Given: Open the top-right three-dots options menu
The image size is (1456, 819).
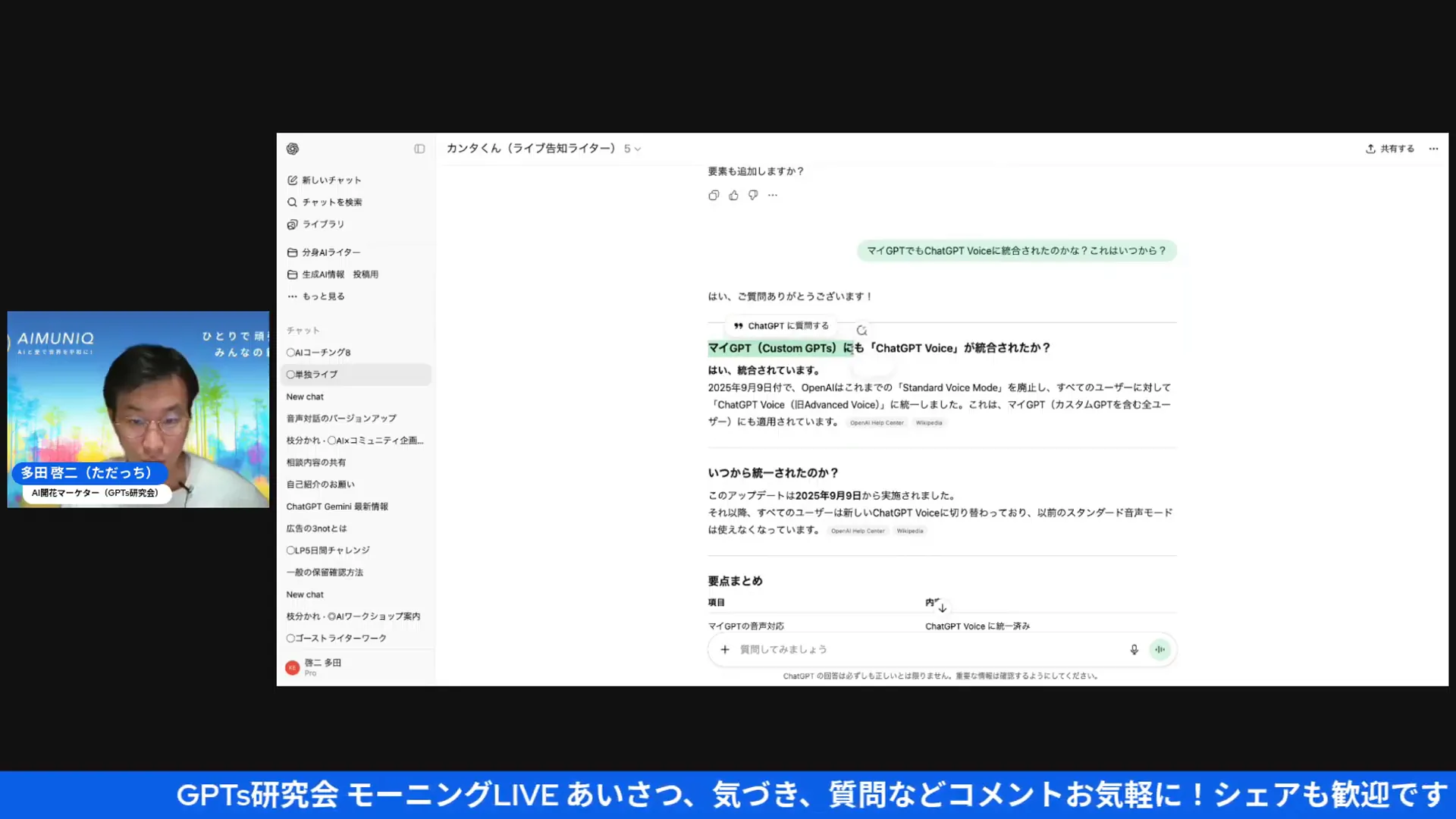Looking at the screenshot, I should [1433, 149].
